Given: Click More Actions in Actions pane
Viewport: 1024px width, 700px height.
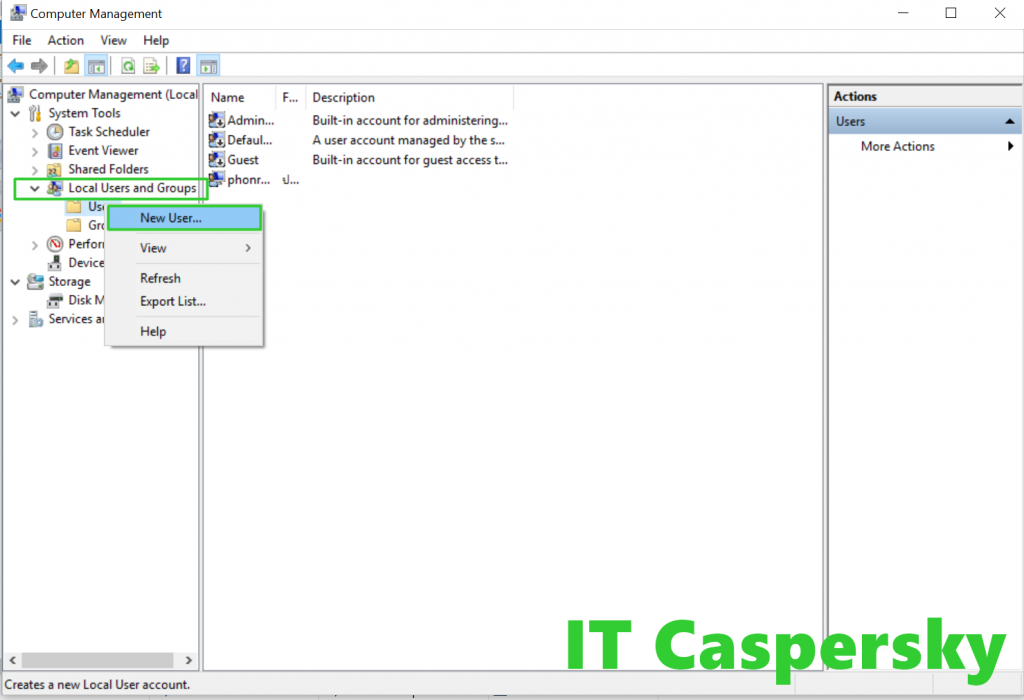Looking at the screenshot, I should (x=897, y=146).
